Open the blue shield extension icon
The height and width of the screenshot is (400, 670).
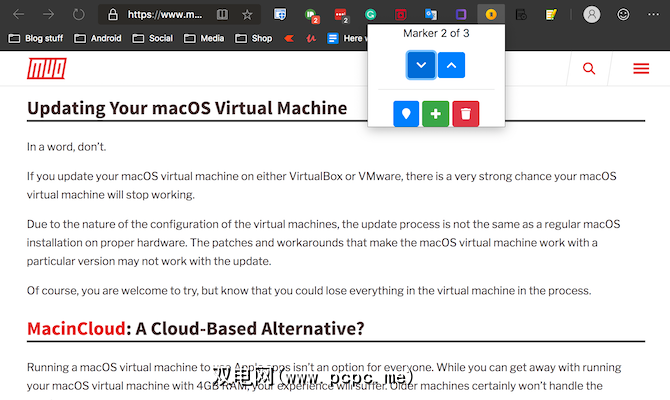click(280, 15)
